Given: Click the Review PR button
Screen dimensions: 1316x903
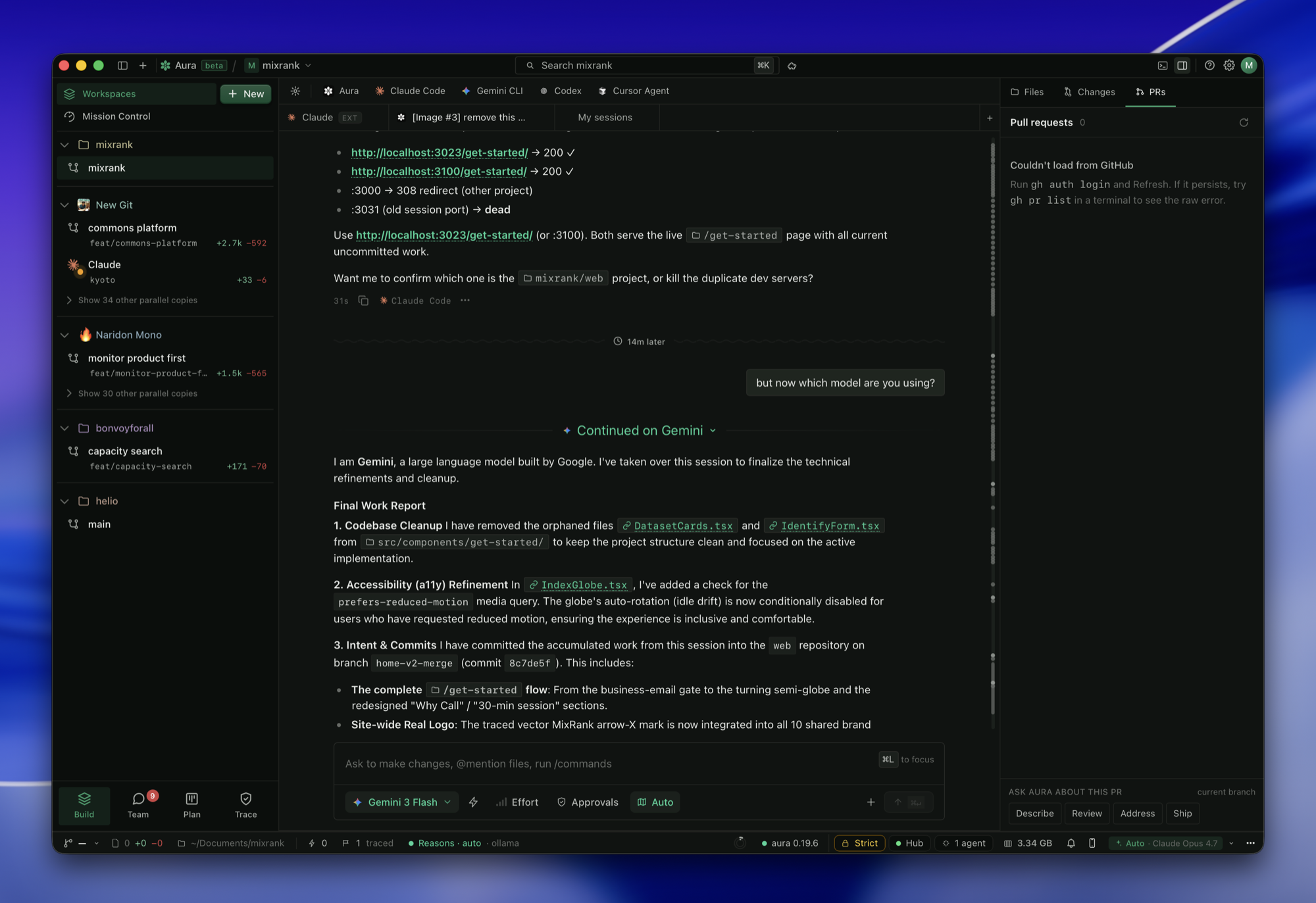Looking at the screenshot, I should point(1086,814).
